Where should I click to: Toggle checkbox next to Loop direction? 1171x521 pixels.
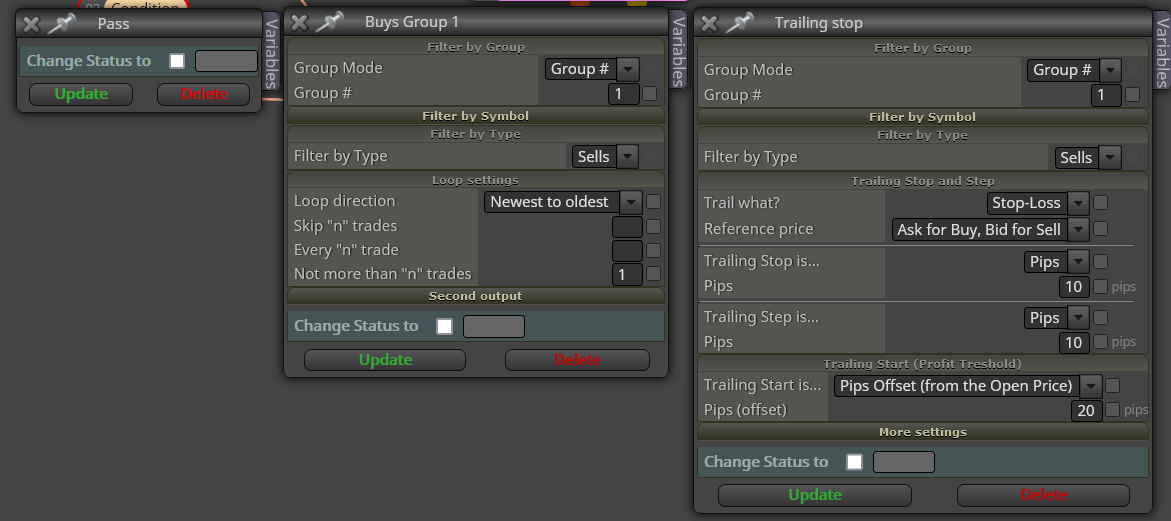[x=653, y=202]
